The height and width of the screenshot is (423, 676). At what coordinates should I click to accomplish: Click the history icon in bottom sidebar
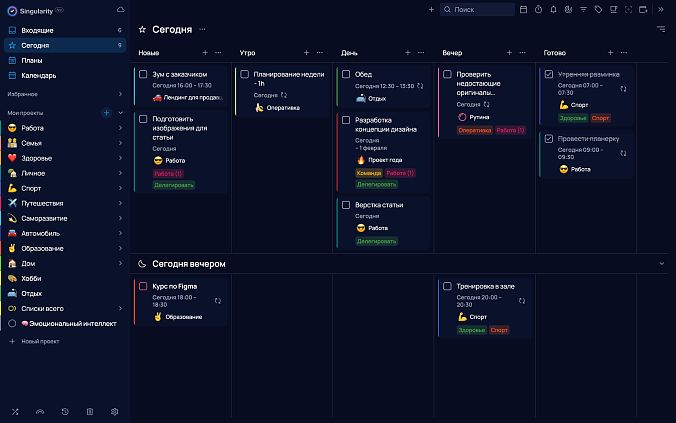pyautogui.click(x=65, y=411)
